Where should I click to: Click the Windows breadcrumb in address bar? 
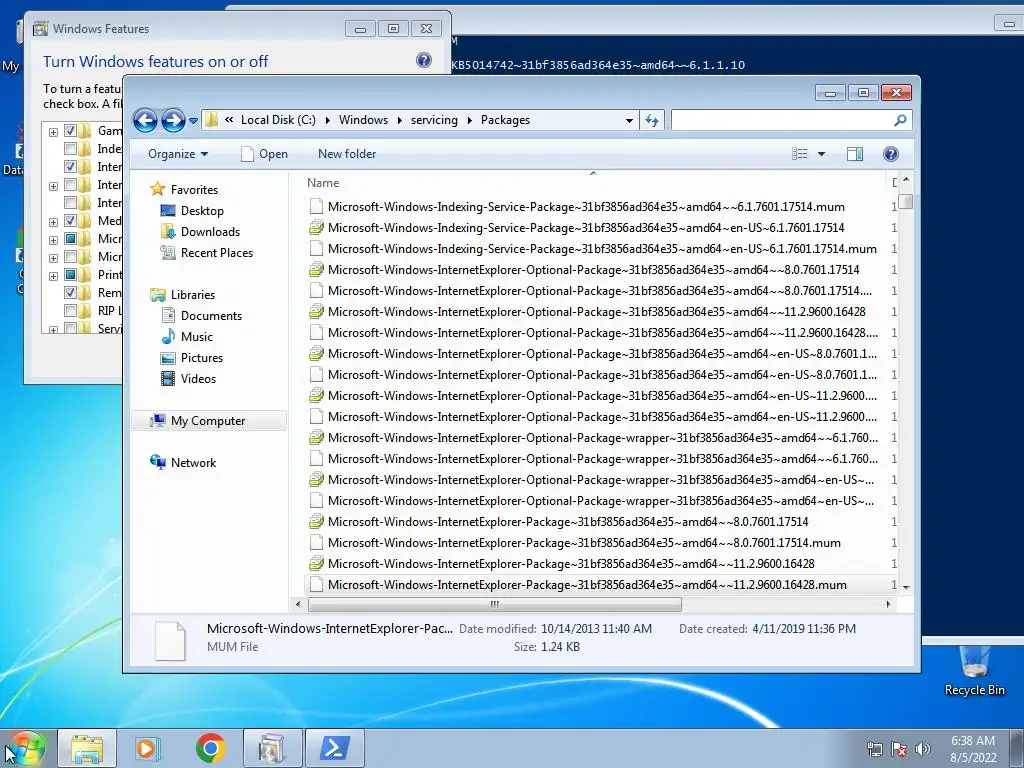[x=363, y=120]
